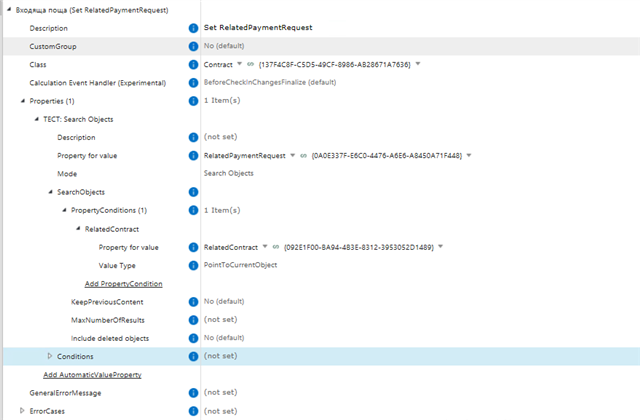Click info icon beside CustomGroup
Screen dimensions: 640x420
tap(194, 46)
